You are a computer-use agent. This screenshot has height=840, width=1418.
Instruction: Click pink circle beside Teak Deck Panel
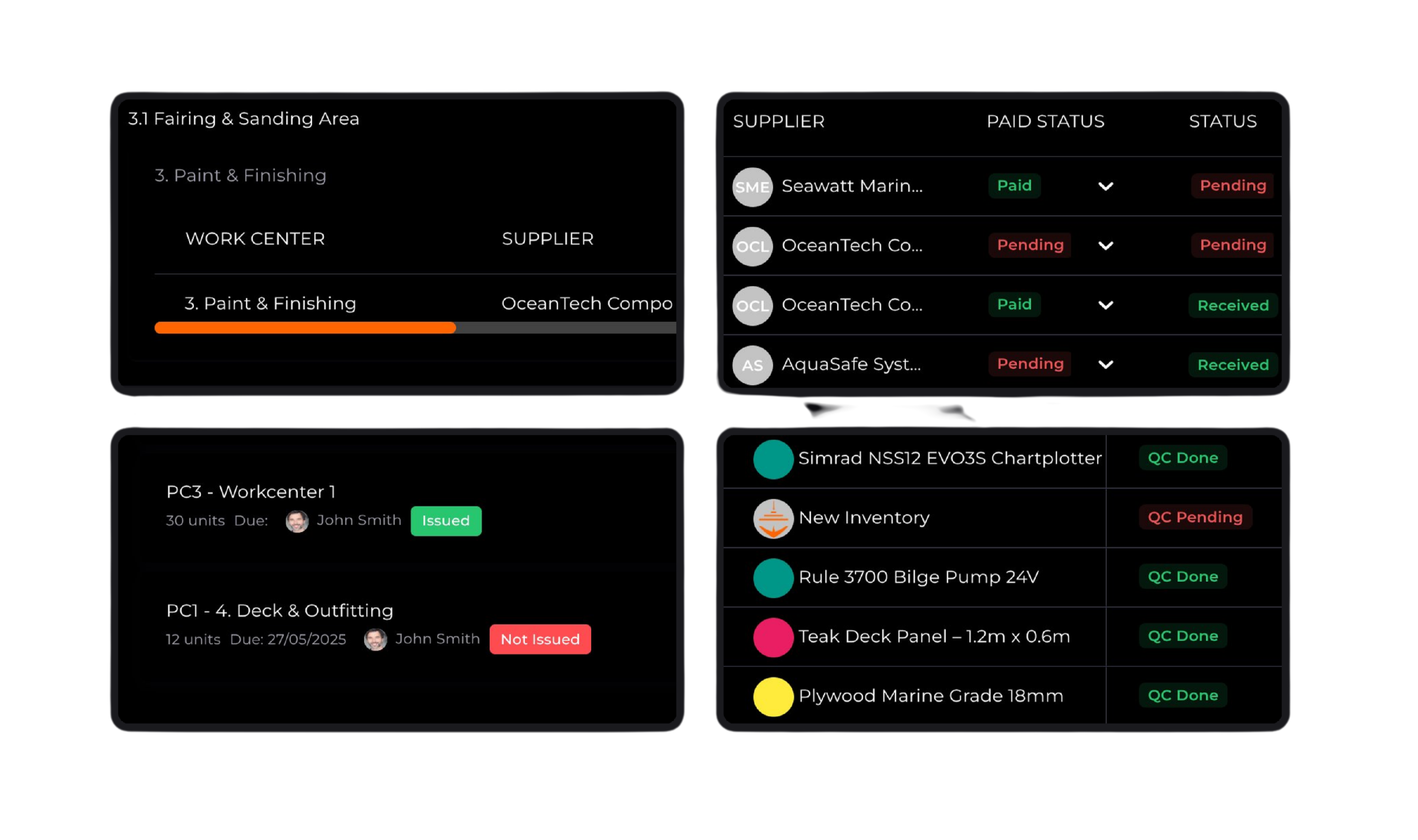[773, 637]
